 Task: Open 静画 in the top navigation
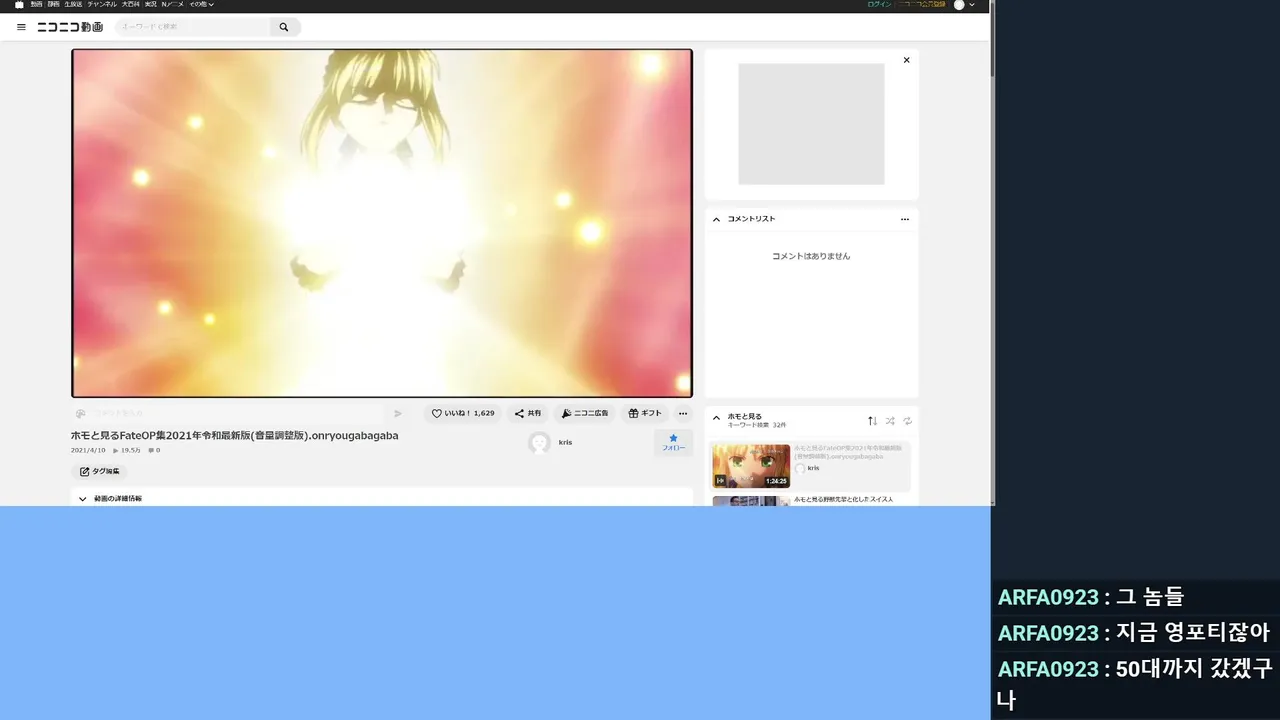pyautogui.click(x=53, y=5)
